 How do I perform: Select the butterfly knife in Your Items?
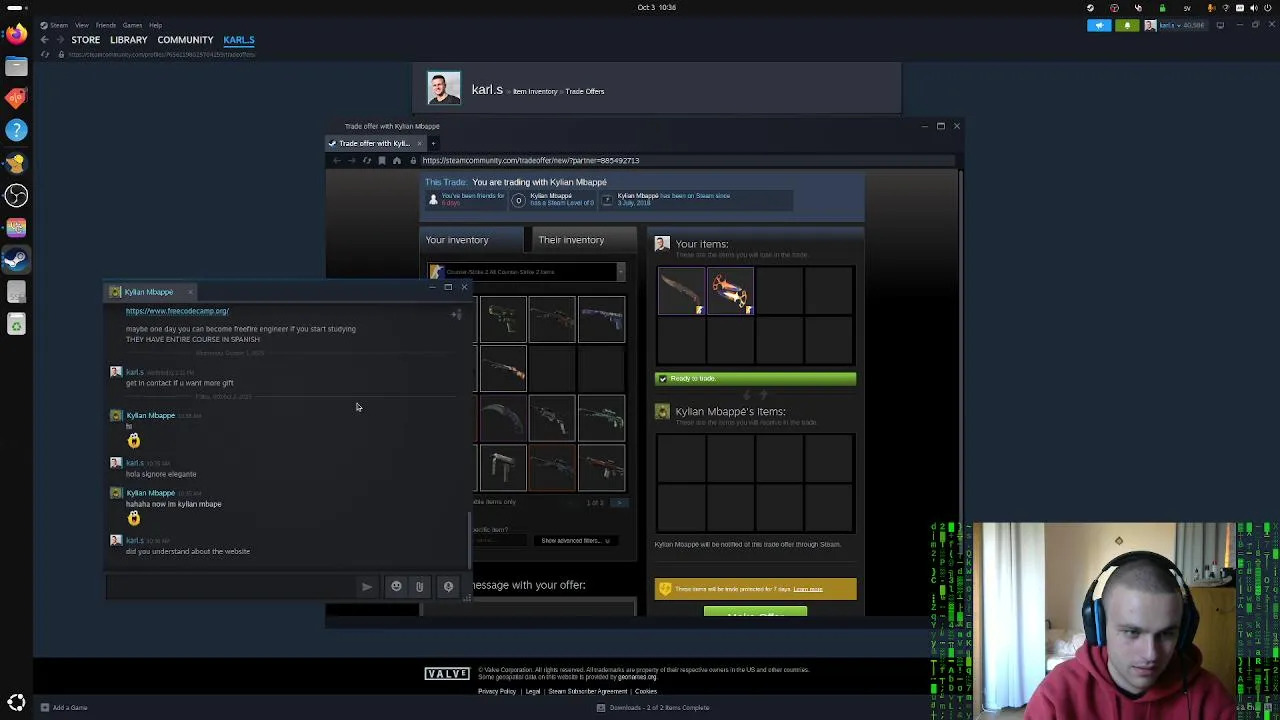coord(682,291)
